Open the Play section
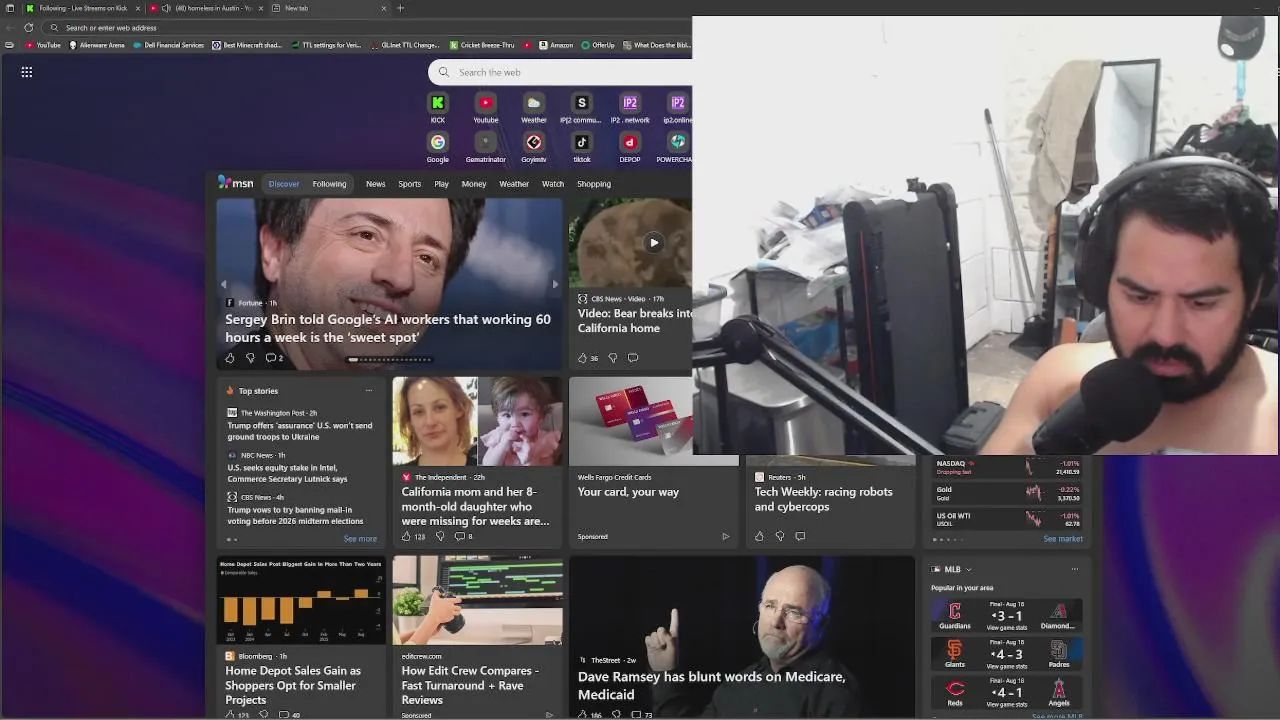Viewport: 1280px width, 720px height. pyautogui.click(x=441, y=184)
